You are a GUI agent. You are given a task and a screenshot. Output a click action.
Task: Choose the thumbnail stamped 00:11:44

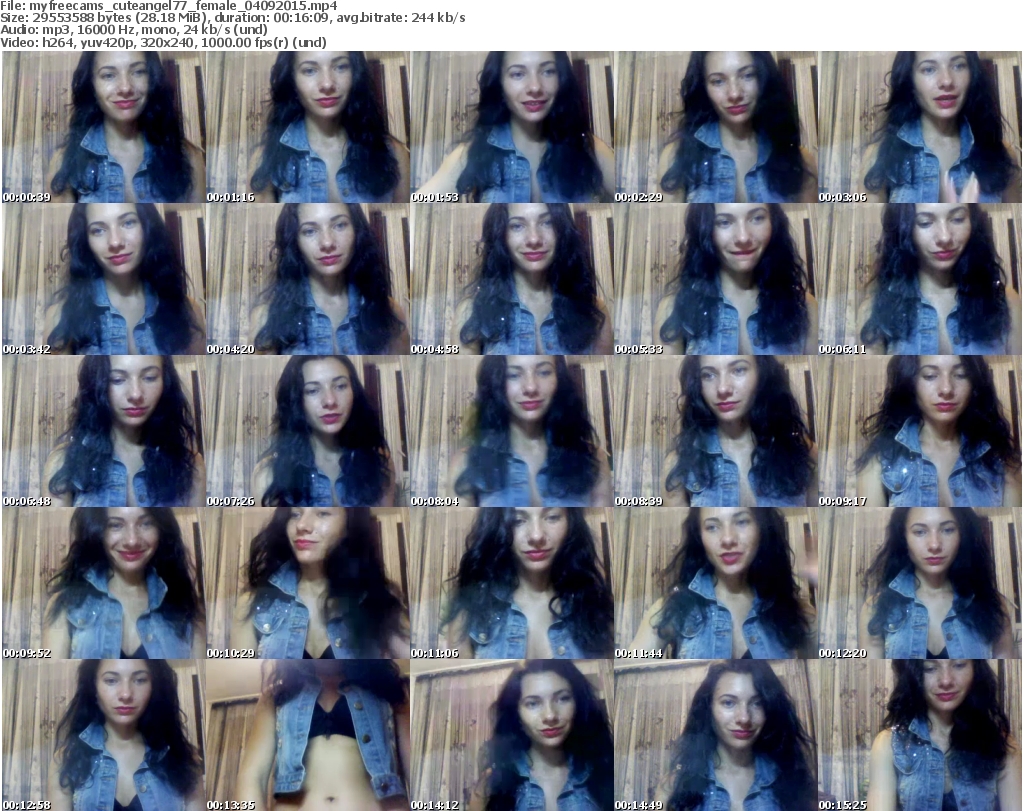tap(716, 583)
